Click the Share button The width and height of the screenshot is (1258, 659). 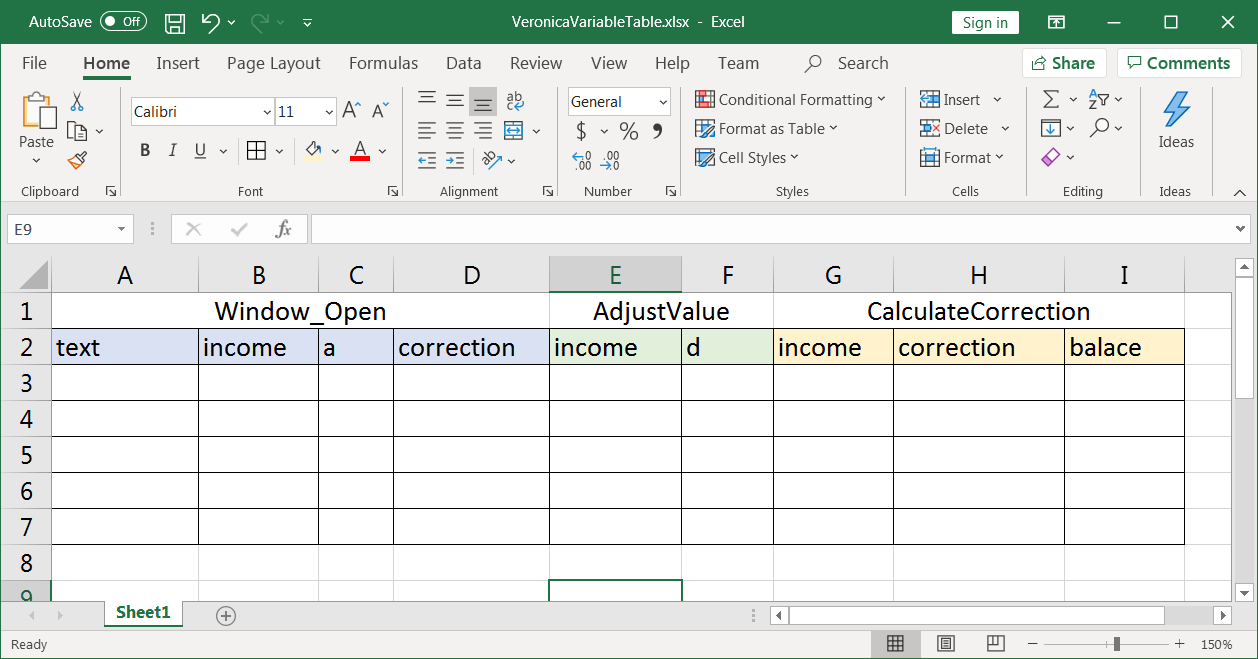click(1064, 63)
